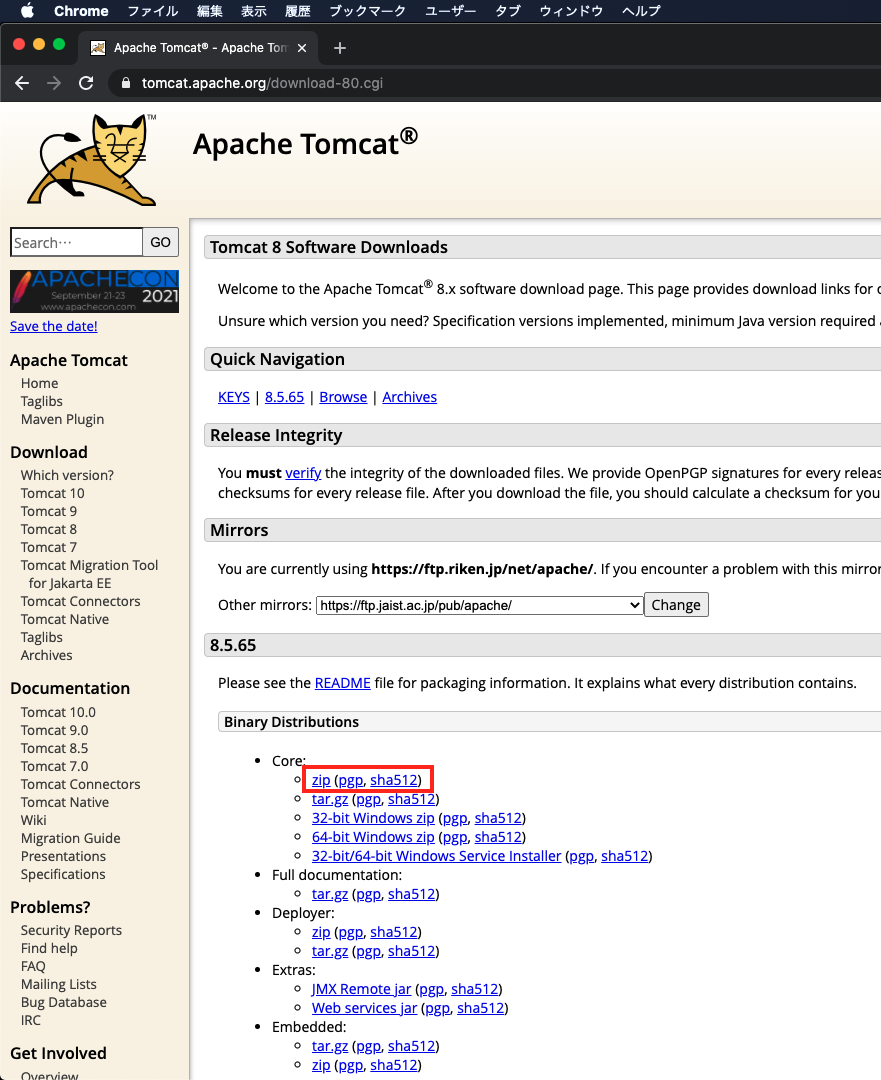Click the GO search button
The width and height of the screenshot is (881, 1080).
160,242
